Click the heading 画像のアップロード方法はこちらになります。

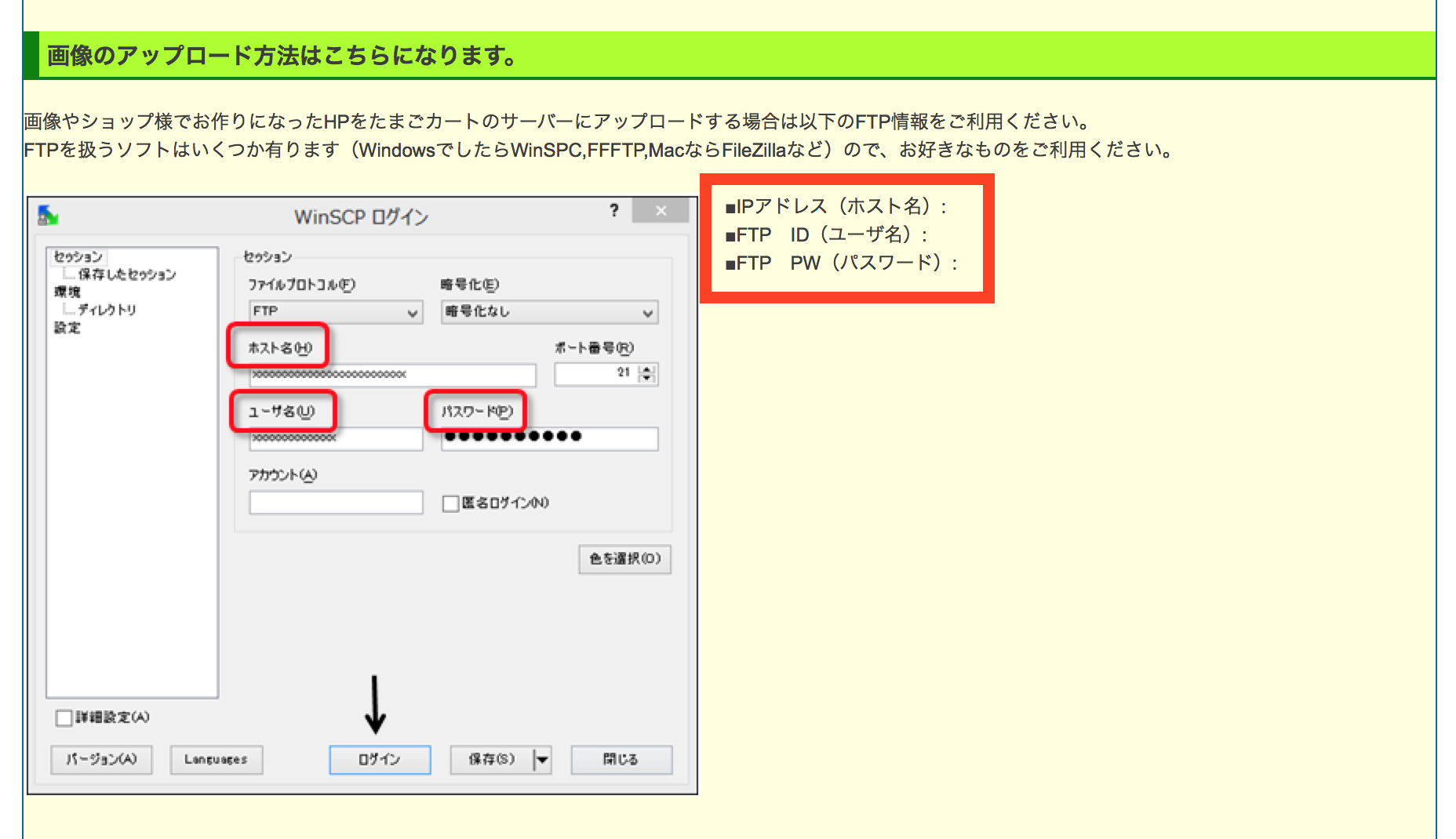click(x=282, y=56)
